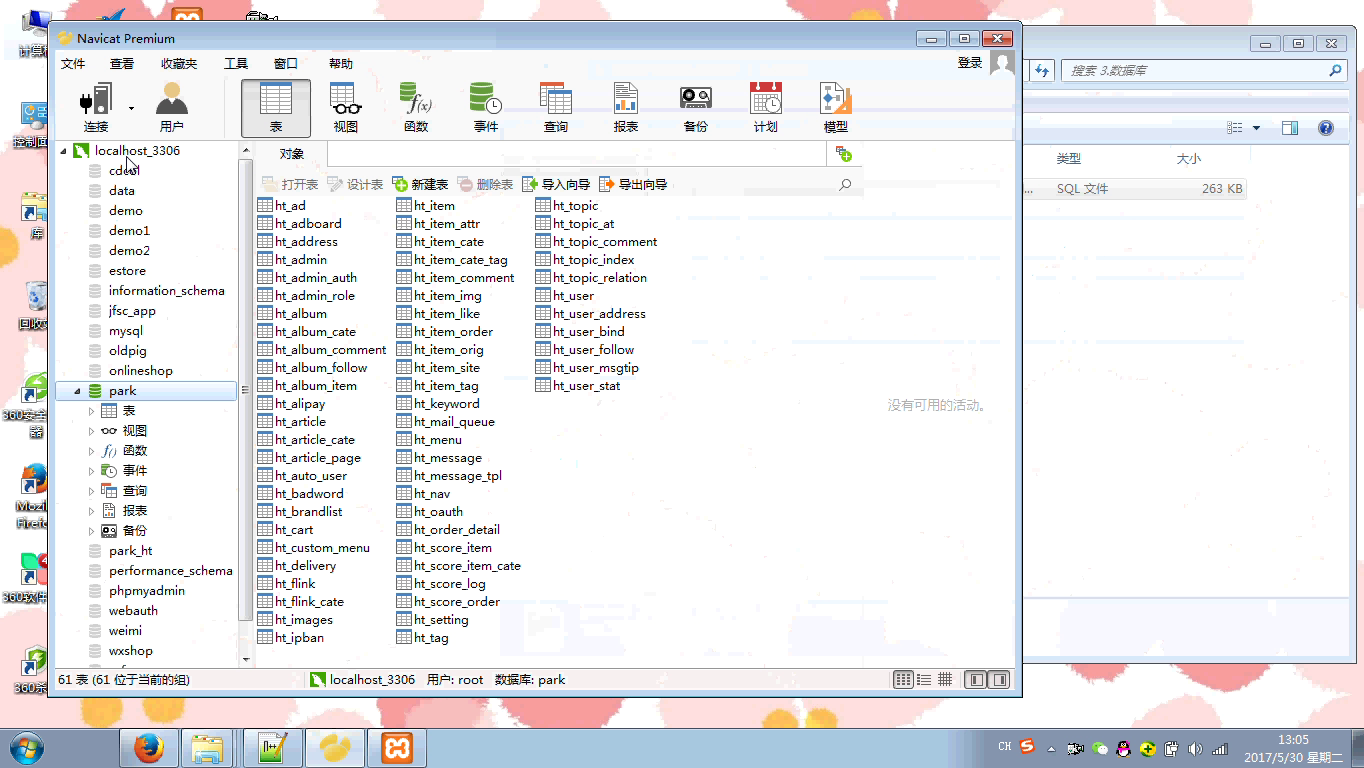
Task: Click the User toolbar icon
Action: 172,108
